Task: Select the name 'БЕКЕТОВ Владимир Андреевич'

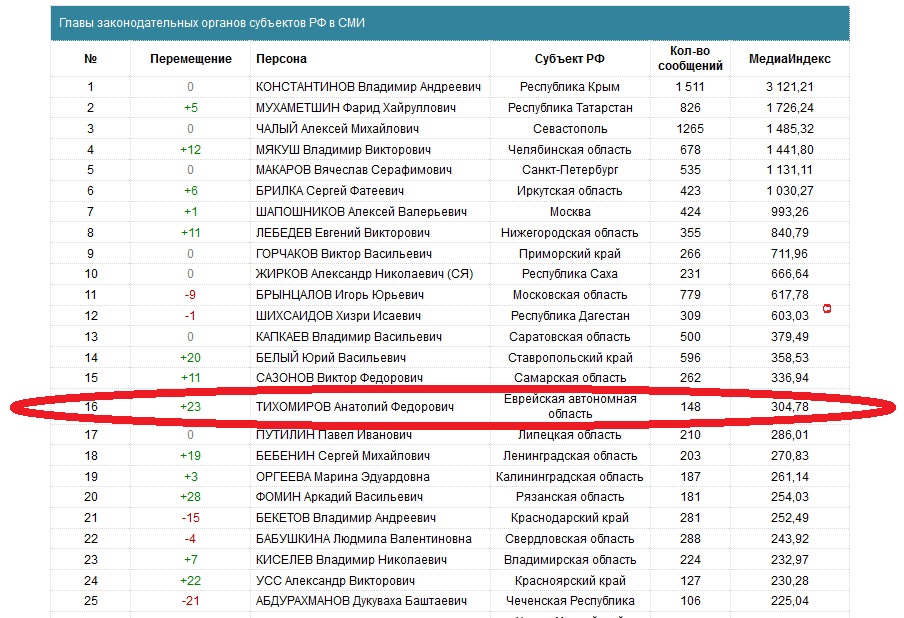Action: (x=346, y=518)
